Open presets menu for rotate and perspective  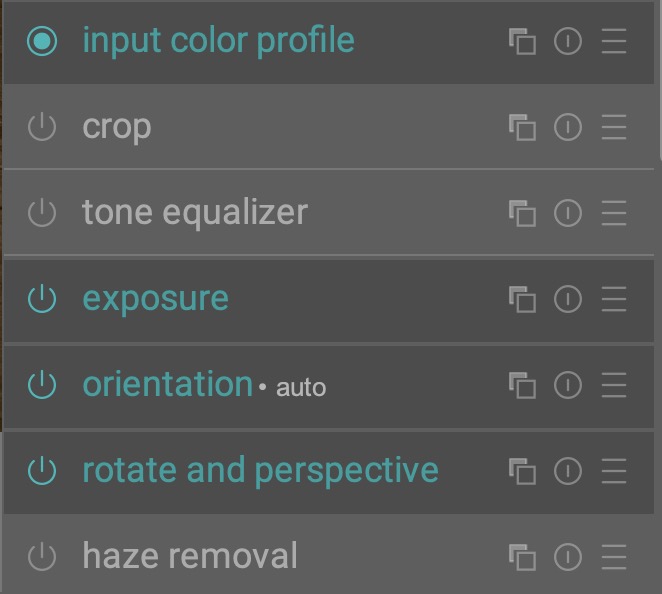[614, 471]
